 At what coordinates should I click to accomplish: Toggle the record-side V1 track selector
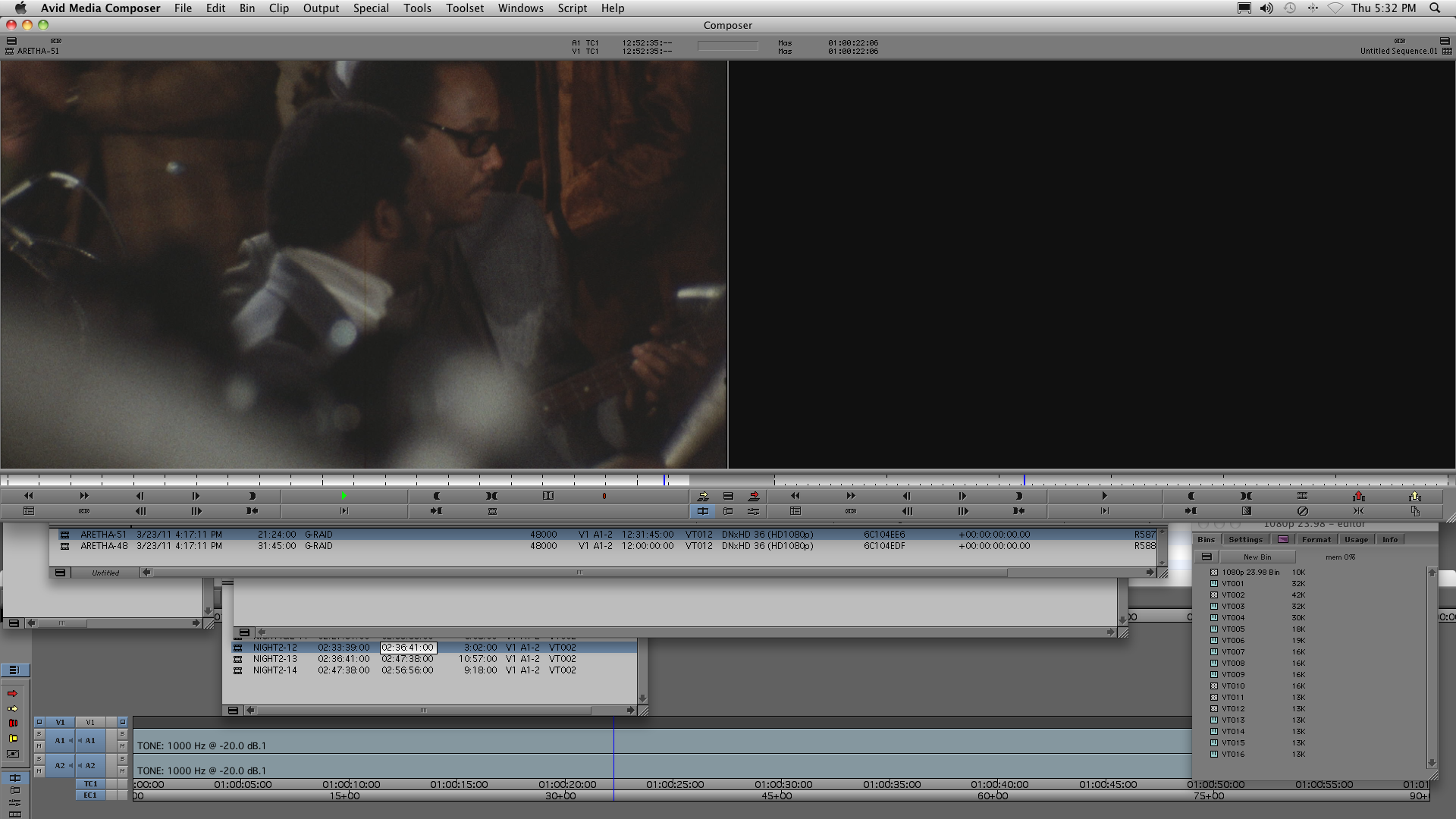pos(90,722)
